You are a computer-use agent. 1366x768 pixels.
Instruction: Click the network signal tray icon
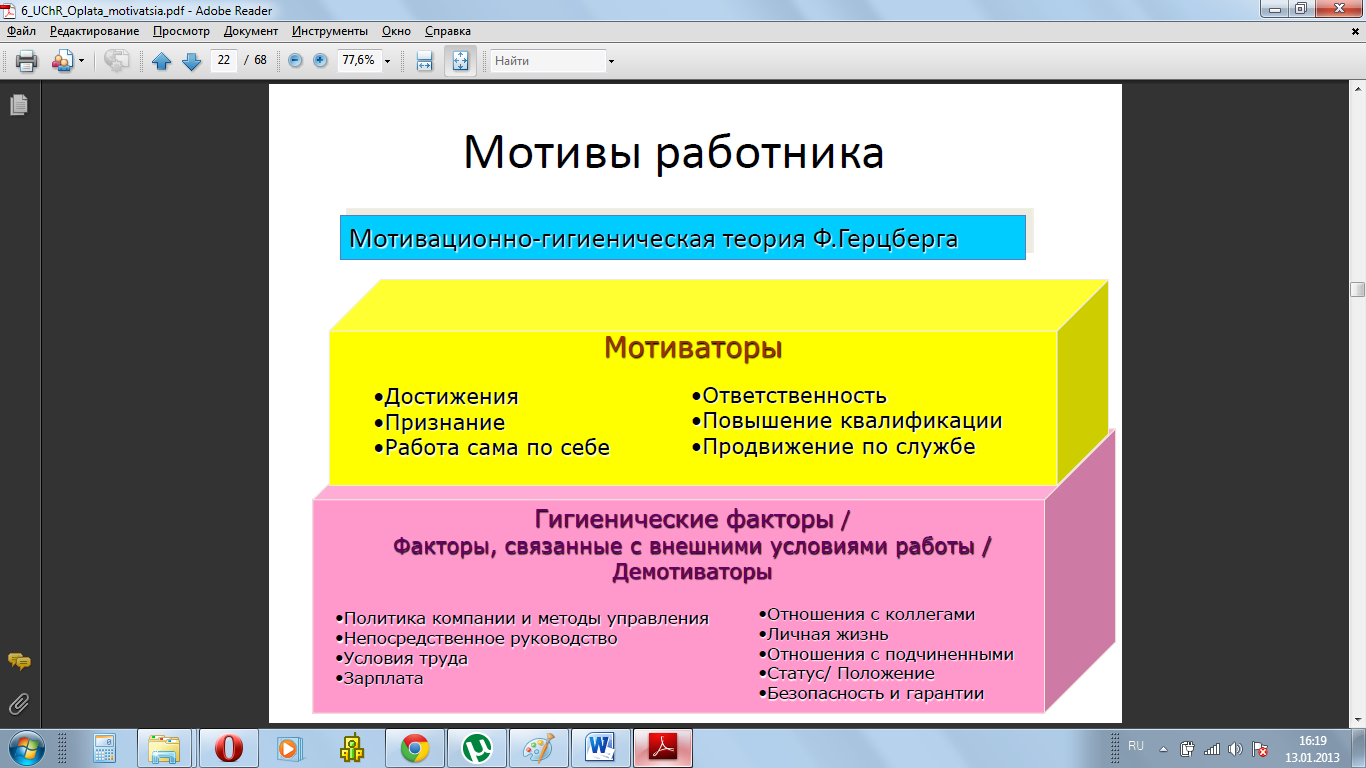coord(1212,748)
